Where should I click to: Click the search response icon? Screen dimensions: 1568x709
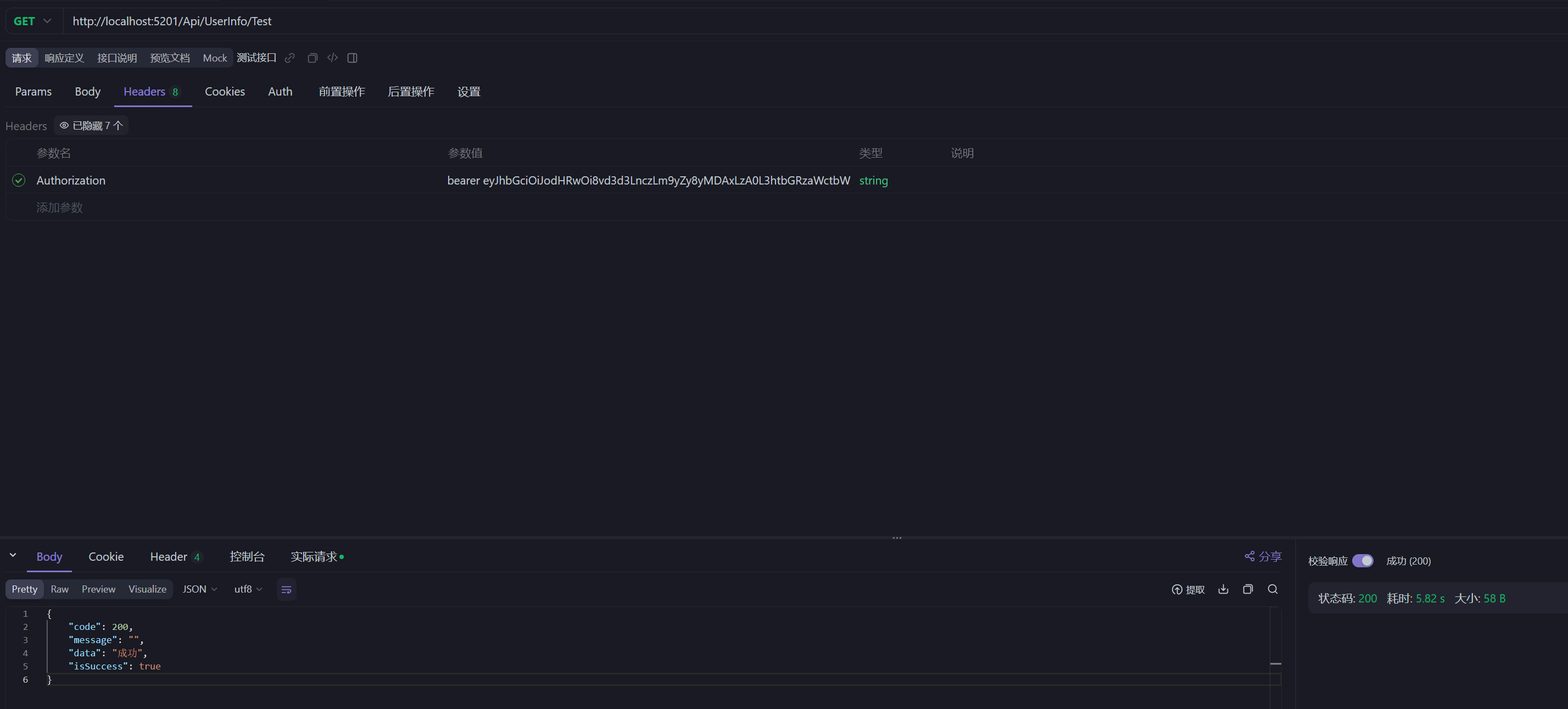pos(1273,589)
